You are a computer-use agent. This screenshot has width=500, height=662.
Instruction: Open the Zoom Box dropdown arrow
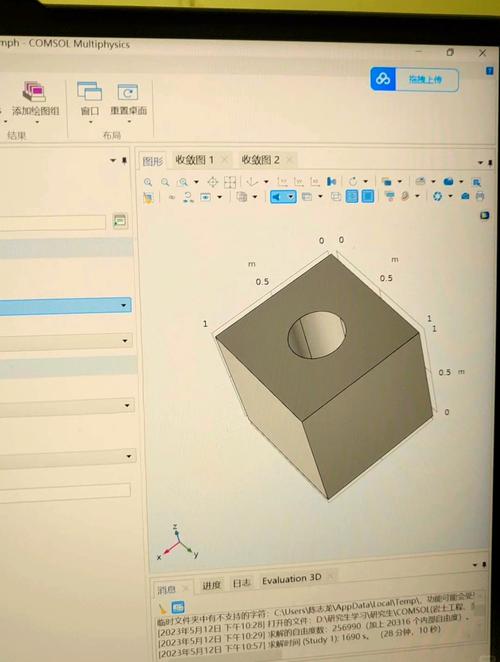[x=196, y=182]
